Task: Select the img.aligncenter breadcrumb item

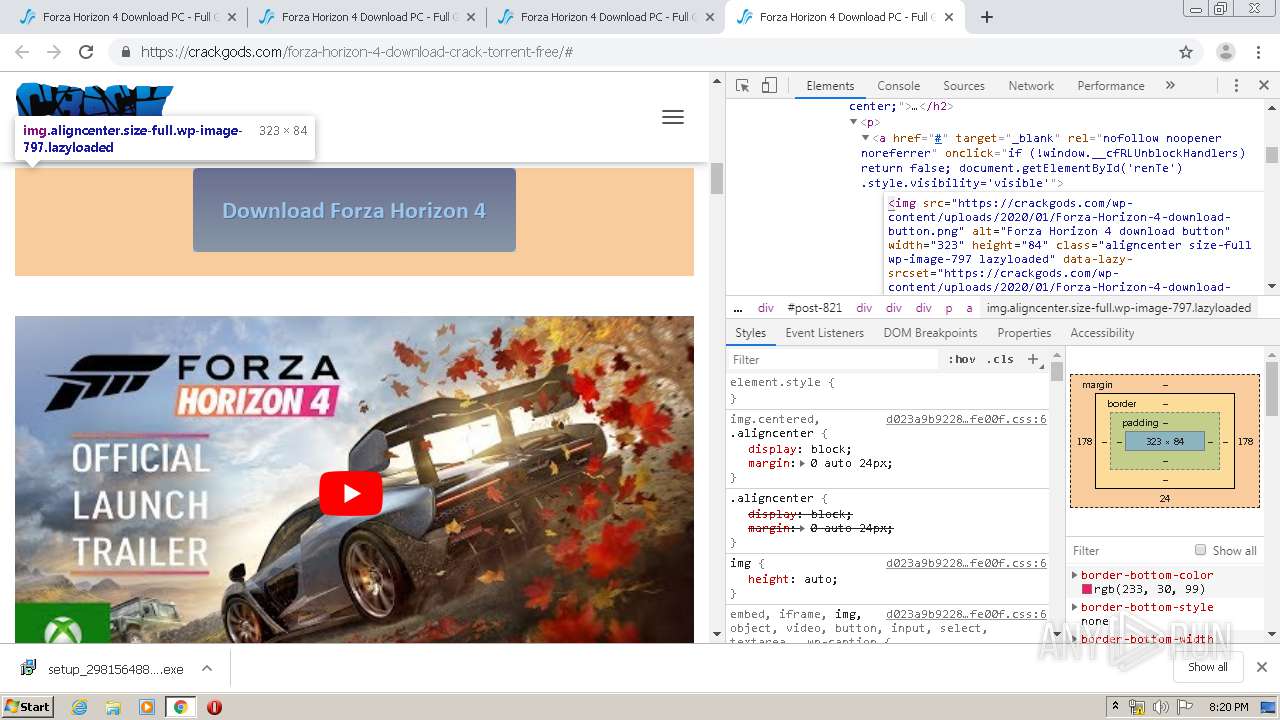Action: (x=1118, y=308)
